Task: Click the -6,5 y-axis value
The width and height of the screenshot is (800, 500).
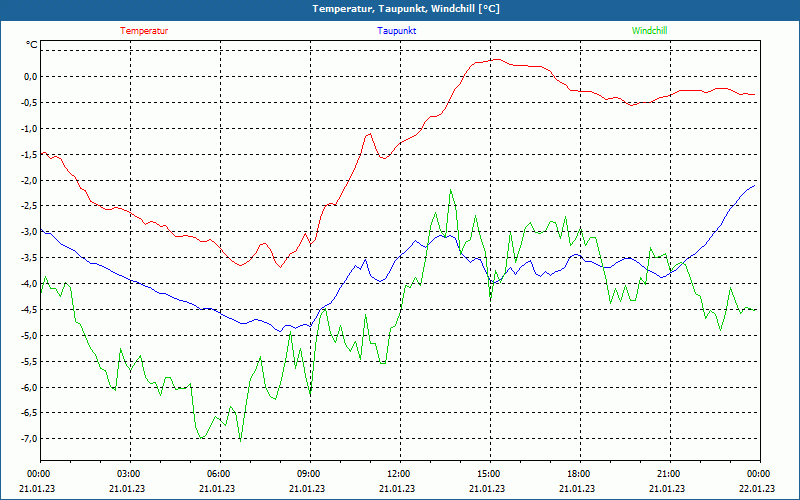Action: 30,413
